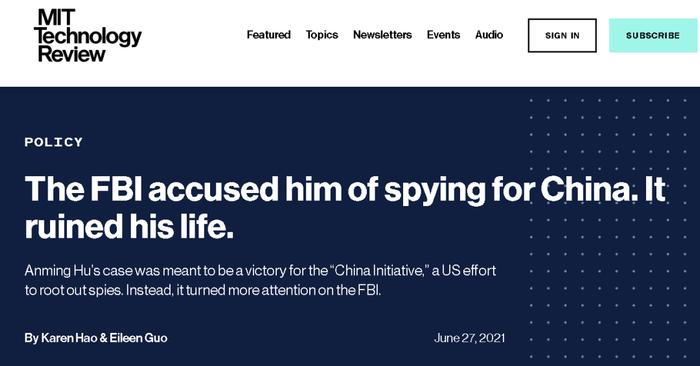Screen dimensions: 700x366
Task: Open the Policy category label
Action: (x=54, y=142)
